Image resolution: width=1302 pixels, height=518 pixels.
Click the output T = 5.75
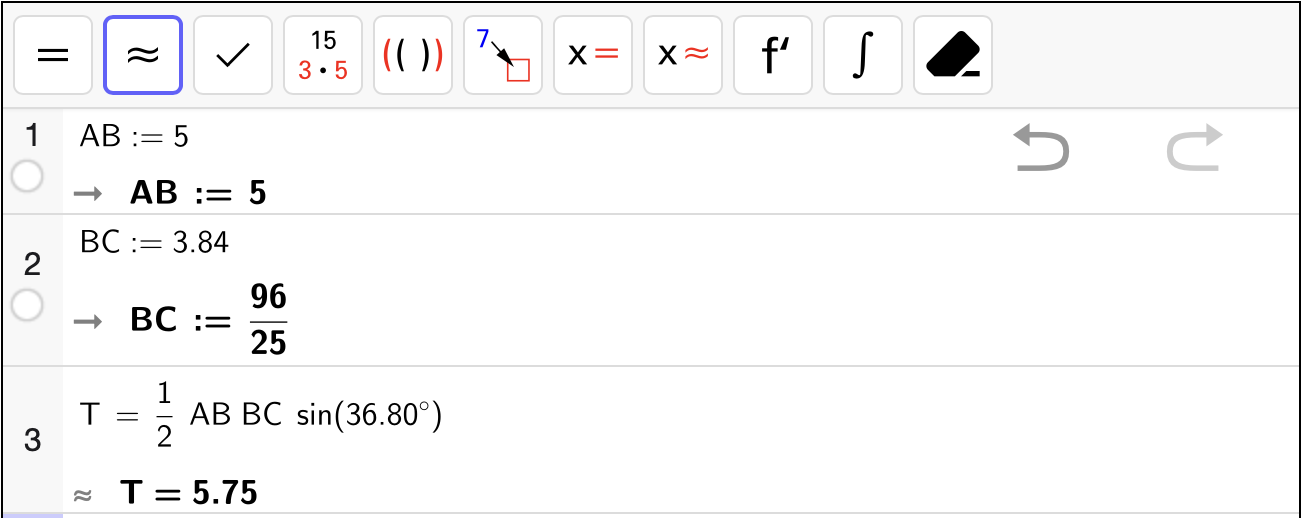[188, 493]
